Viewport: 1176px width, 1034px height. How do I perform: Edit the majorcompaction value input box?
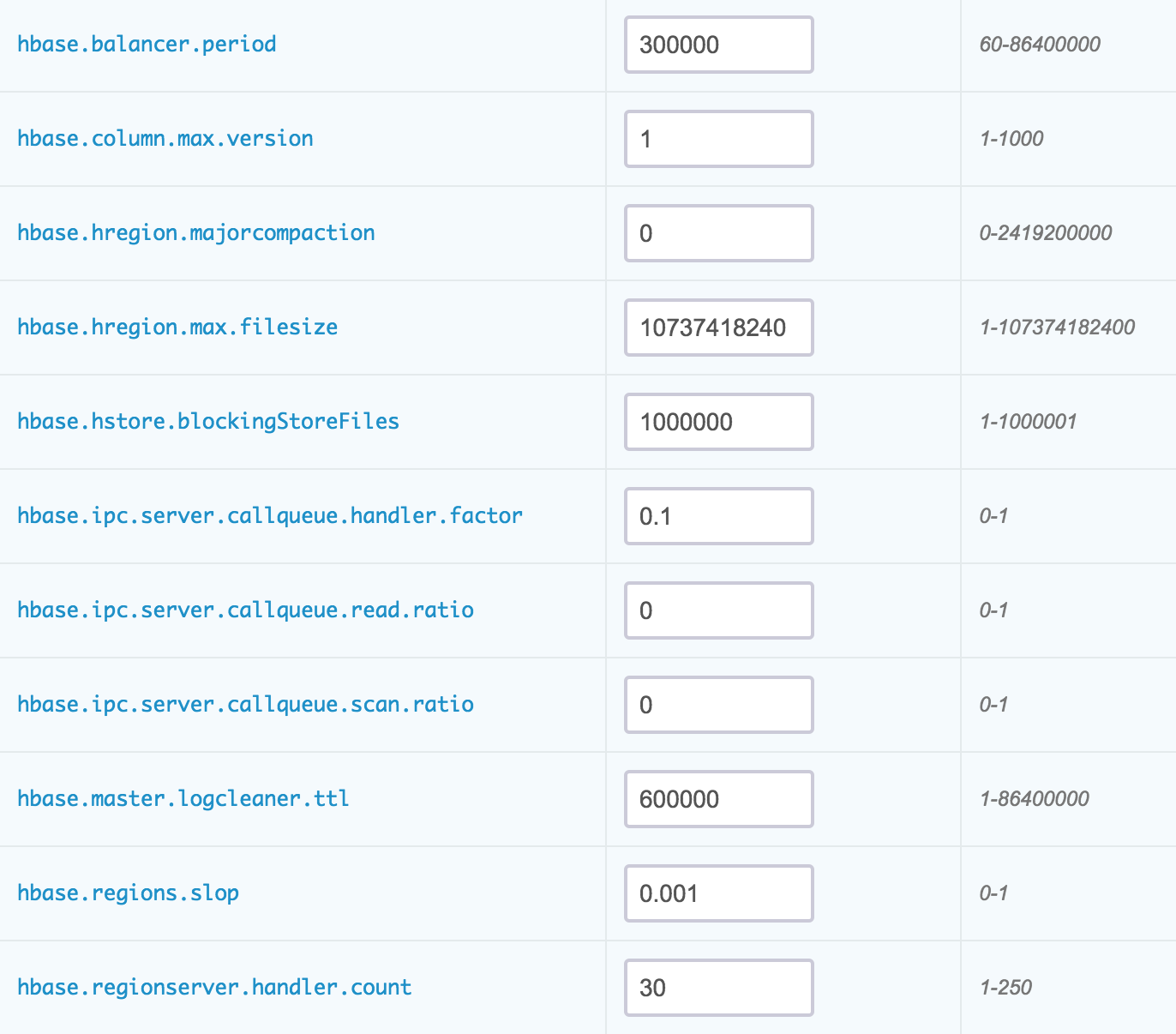coord(718,233)
